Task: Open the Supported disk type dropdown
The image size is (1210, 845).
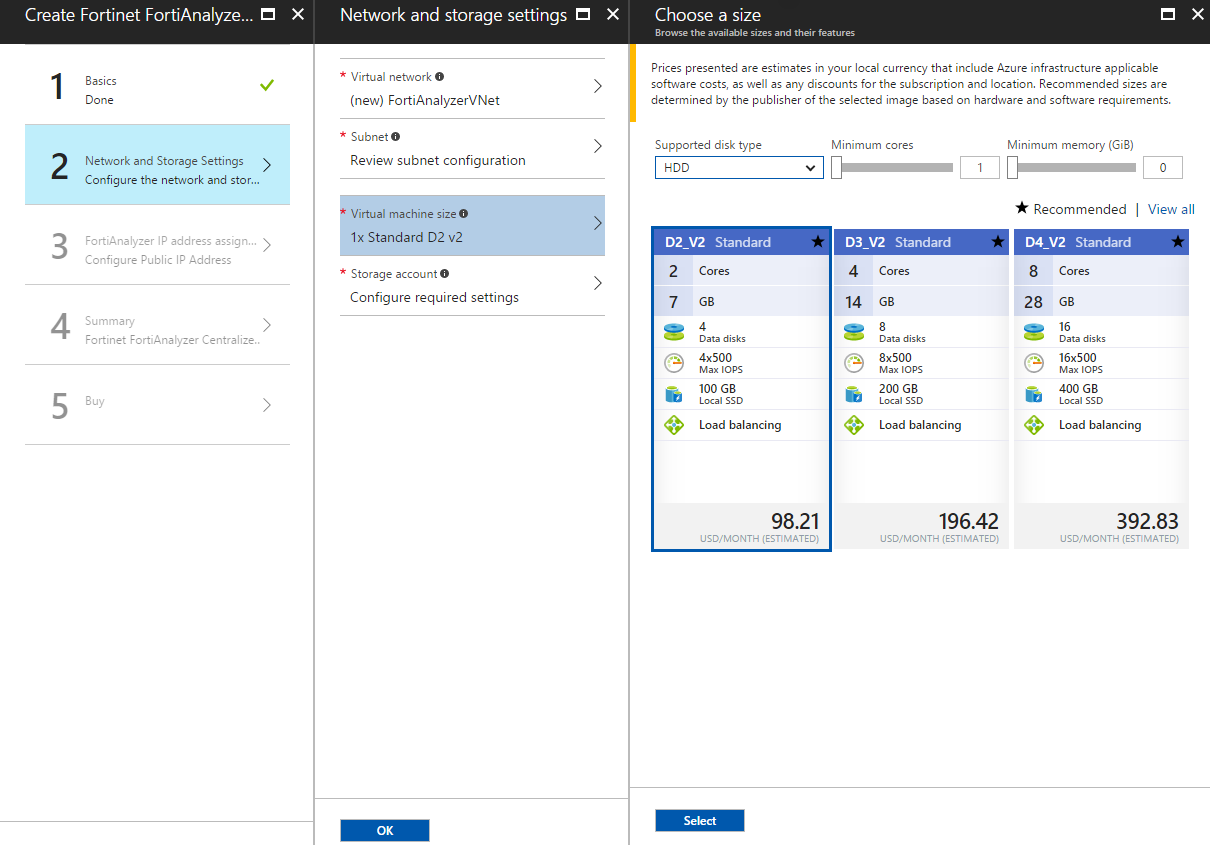Action: tap(739, 168)
